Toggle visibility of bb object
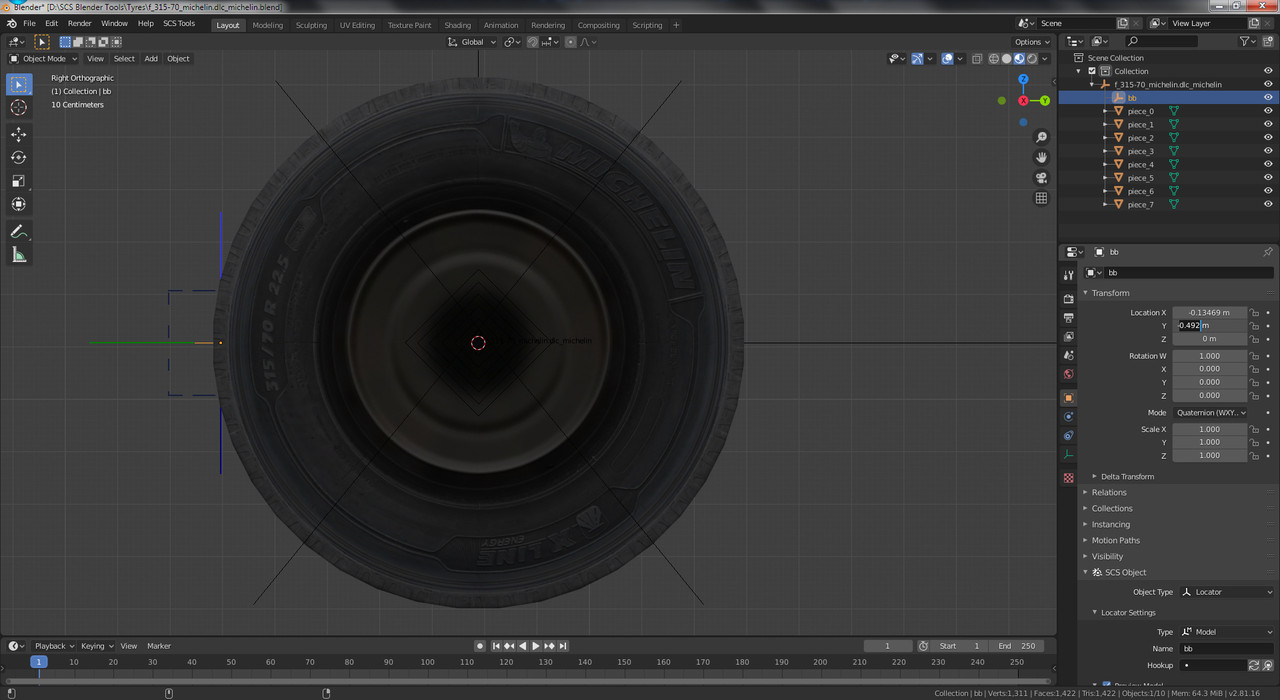This screenshot has width=1280, height=700. [x=1268, y=98]
